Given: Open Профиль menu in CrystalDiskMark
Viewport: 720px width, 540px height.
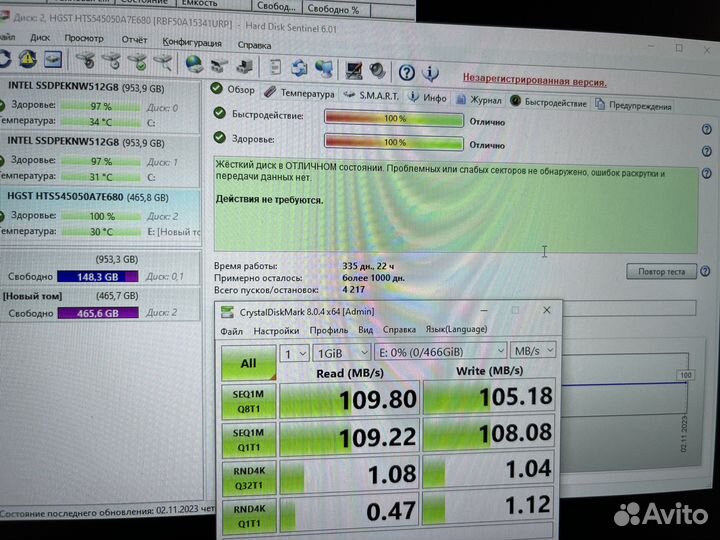Looking at the screenshot, I should tap(329, 330).
